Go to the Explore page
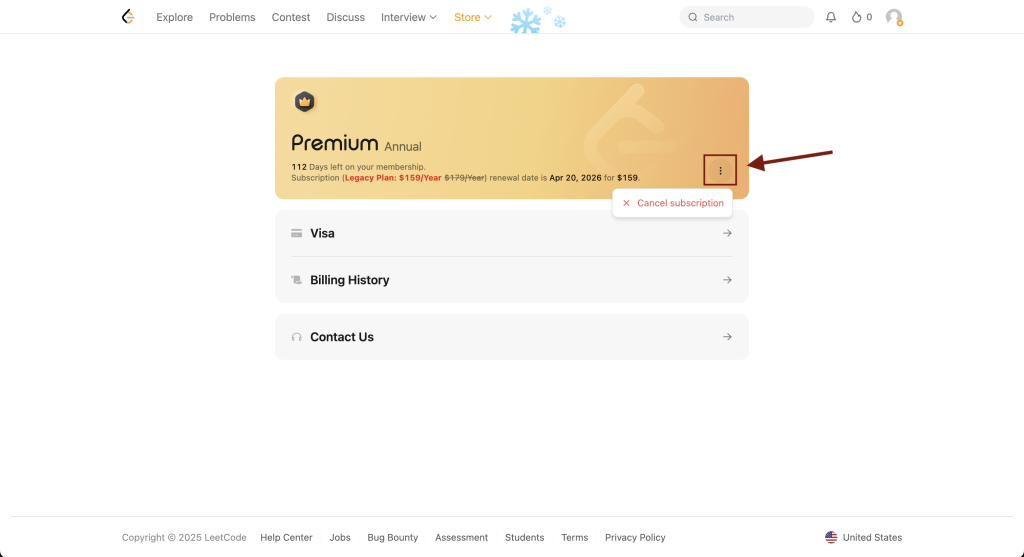Image resolution: width=1024 pixels, height=557 pixels. 174,17
